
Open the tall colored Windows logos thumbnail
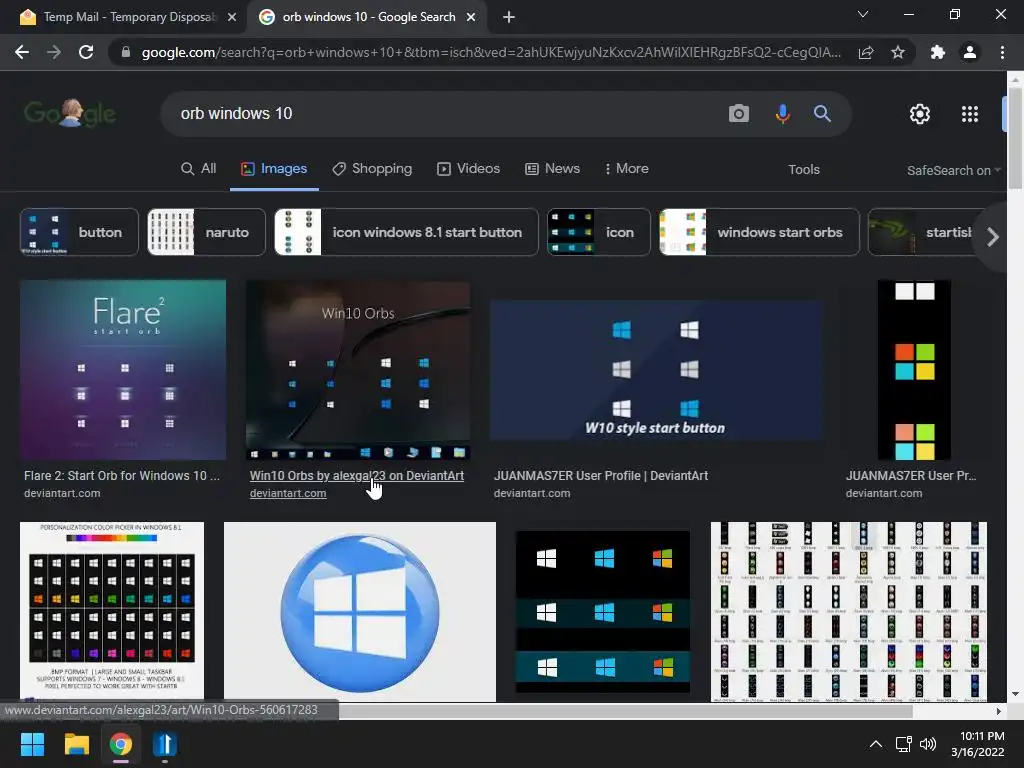[x=914, y=370]
